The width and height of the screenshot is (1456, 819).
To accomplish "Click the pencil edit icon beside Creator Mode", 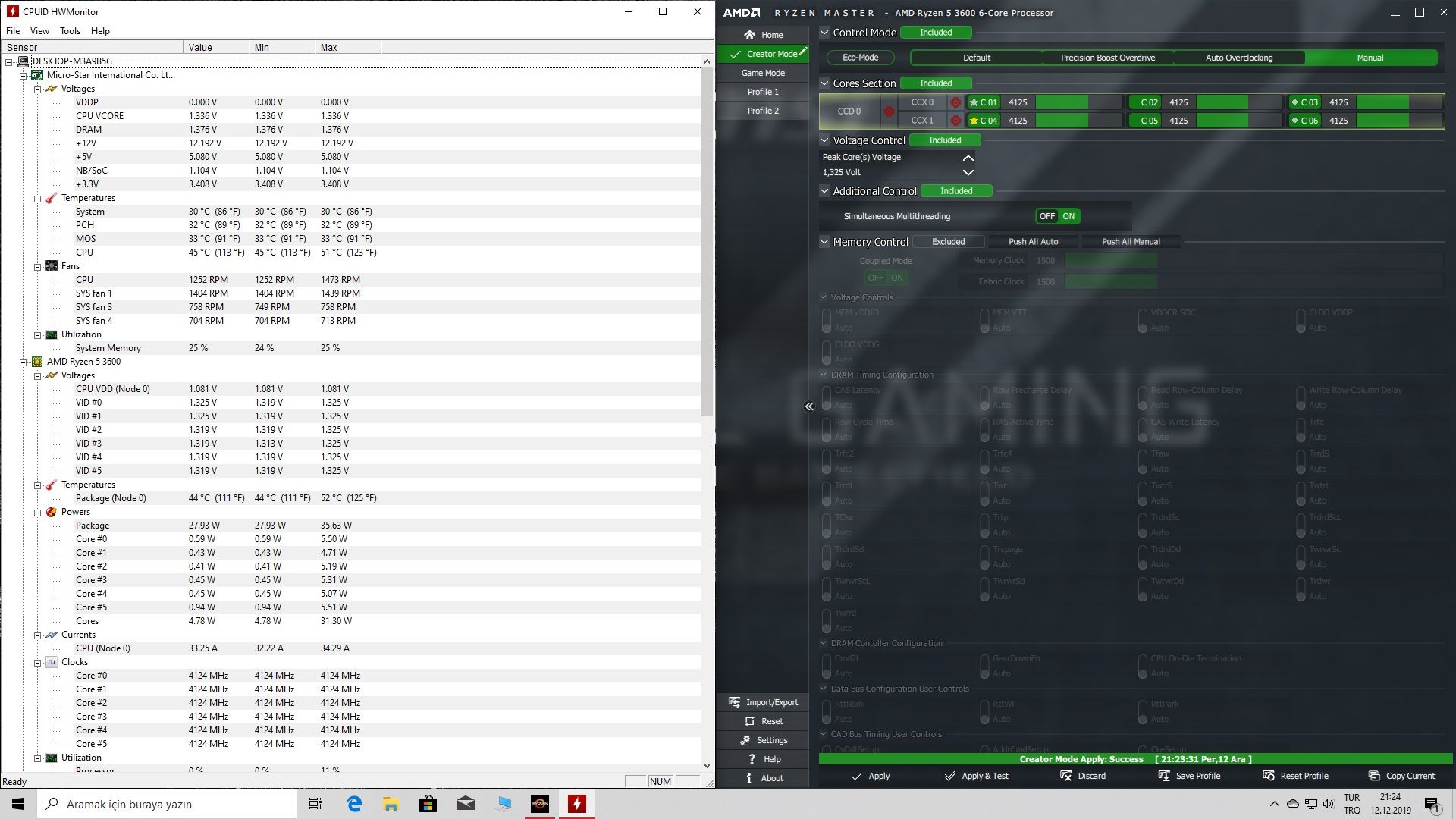I will [803, 52].
